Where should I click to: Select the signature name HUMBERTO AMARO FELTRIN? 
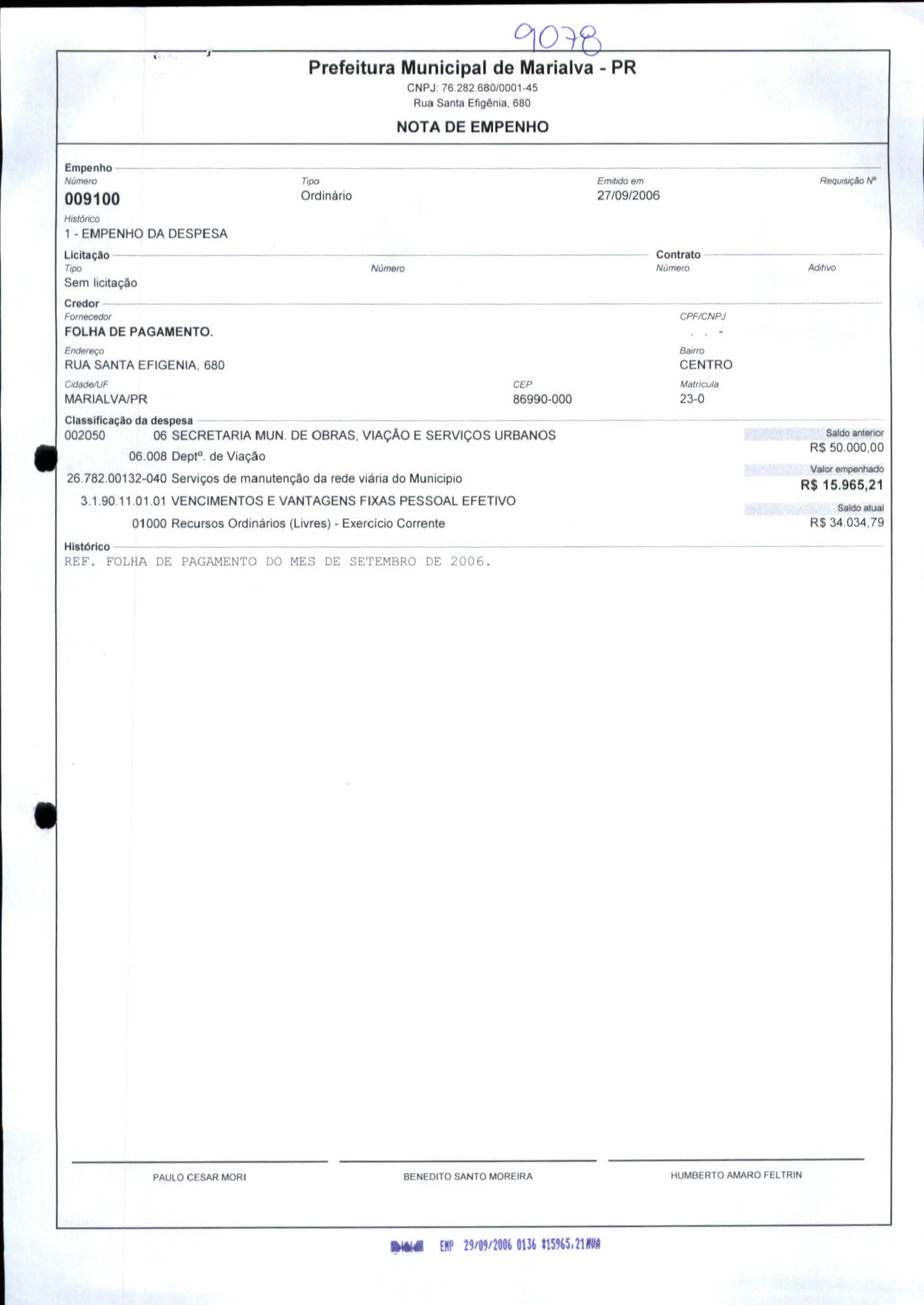(735, 1175)
